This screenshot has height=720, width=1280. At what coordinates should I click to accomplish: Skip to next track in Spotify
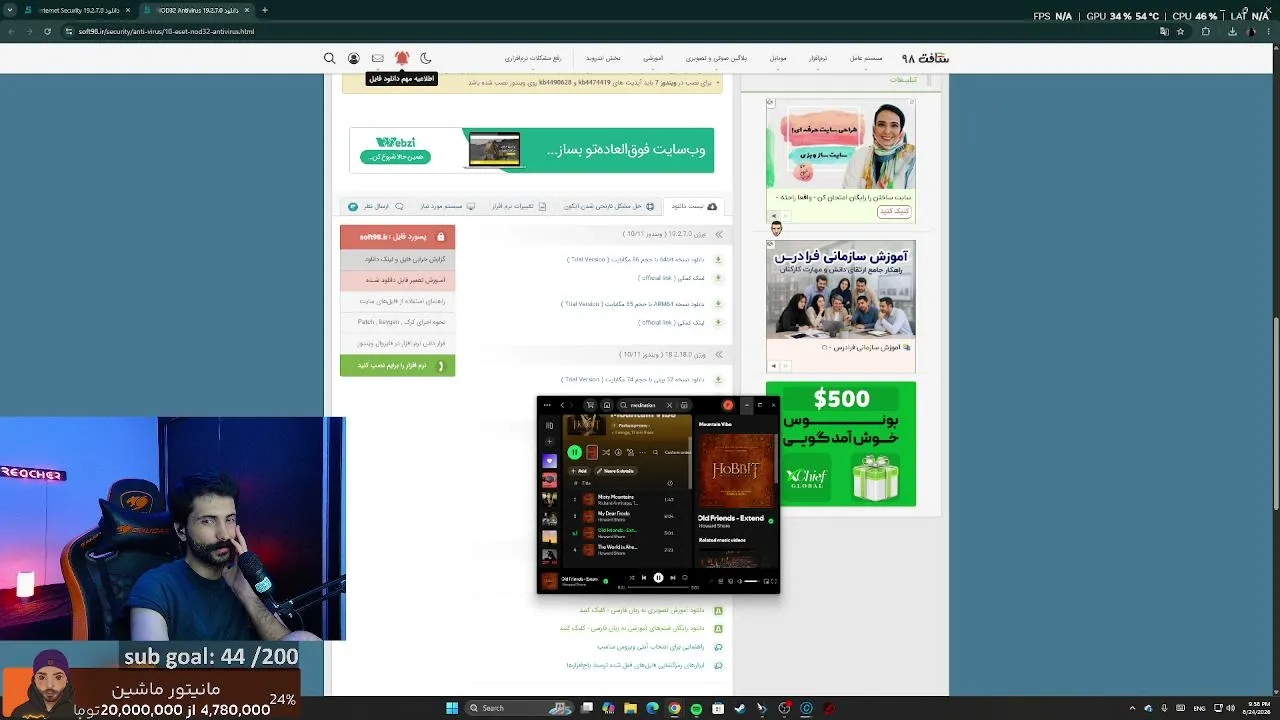coord(672,578)
